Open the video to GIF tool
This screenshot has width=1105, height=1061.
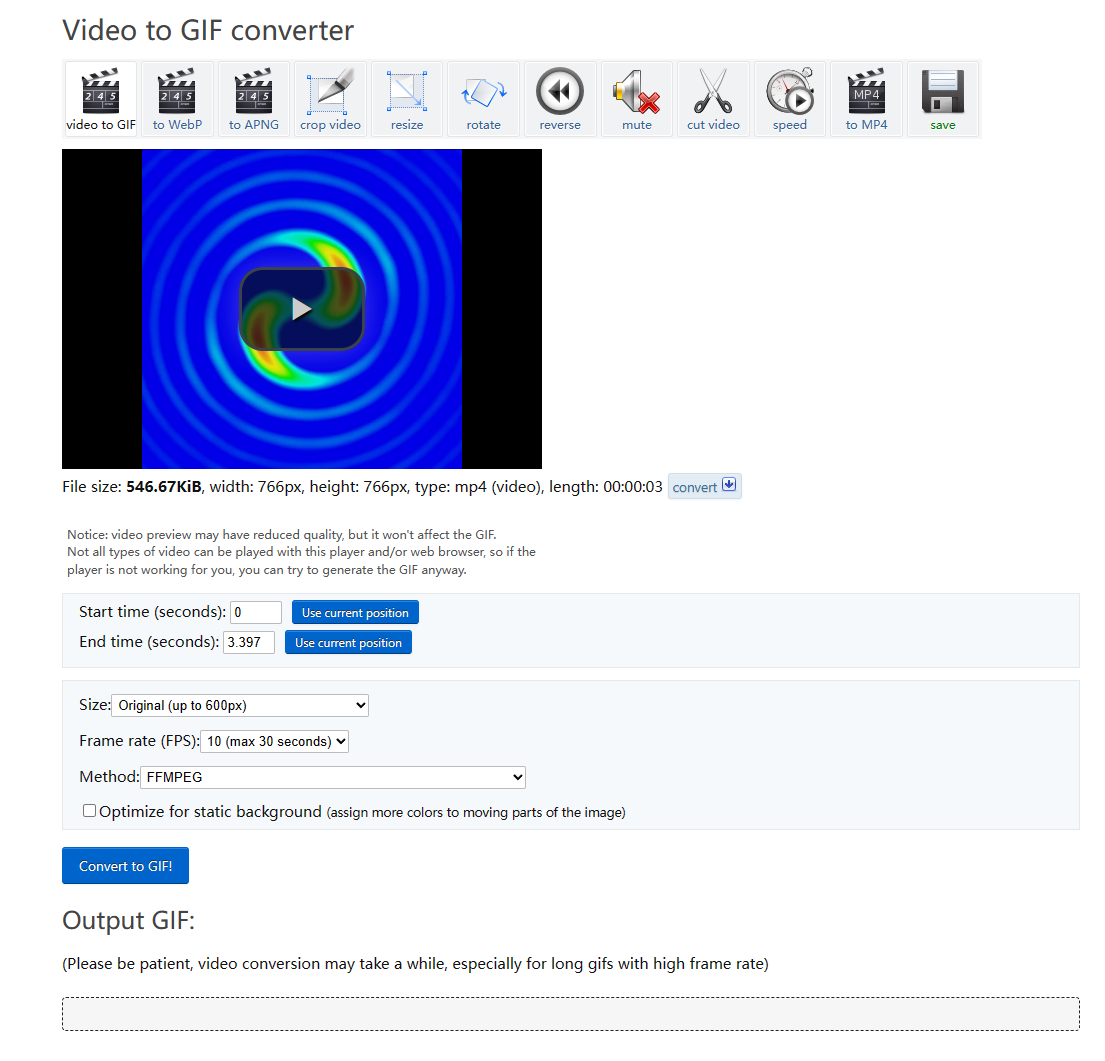click(101, 99)
